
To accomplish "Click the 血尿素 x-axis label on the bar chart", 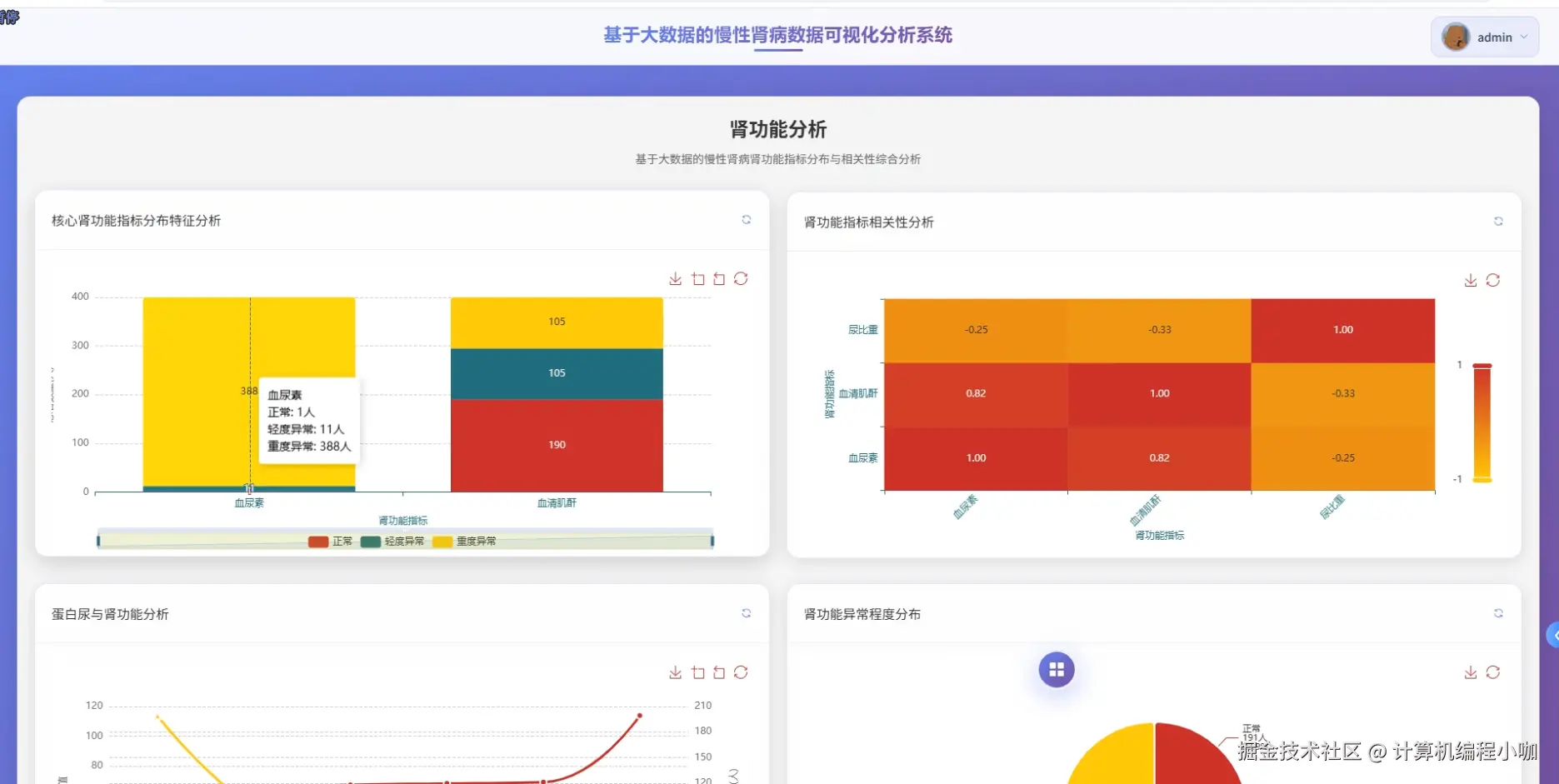I will pos(249,503).
